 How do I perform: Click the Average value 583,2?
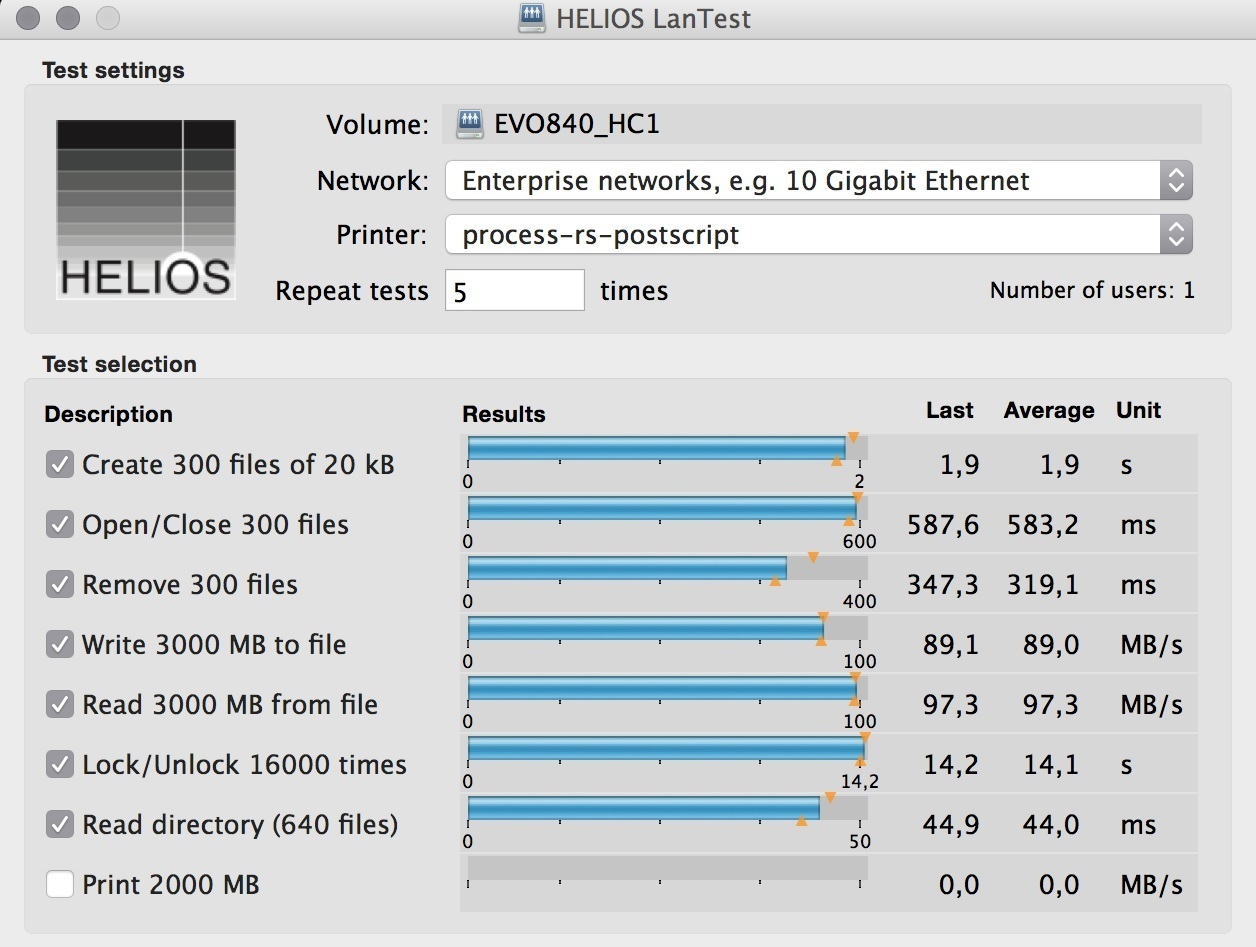pyautogui.click(x=1041, y=525)
